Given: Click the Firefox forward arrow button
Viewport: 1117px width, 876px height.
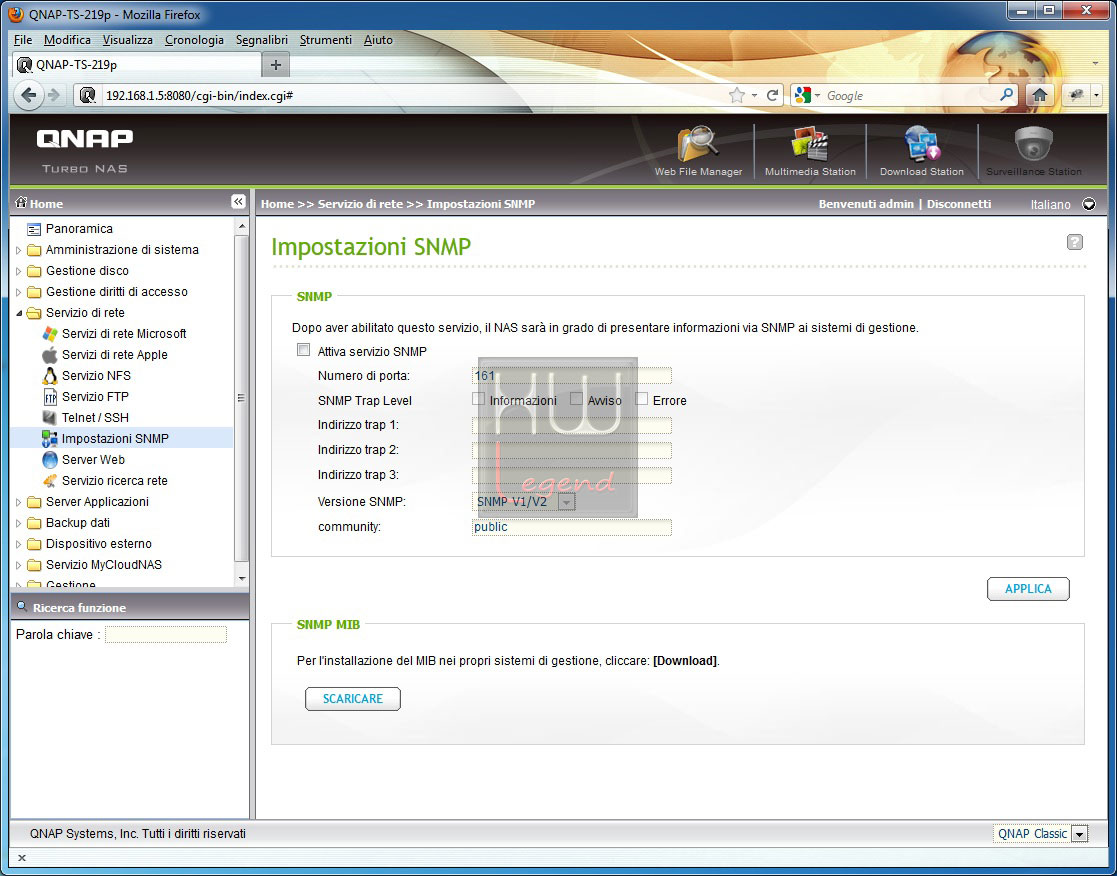Looking at the screenshot, I should pyautogui.click(x=53, y=95).
